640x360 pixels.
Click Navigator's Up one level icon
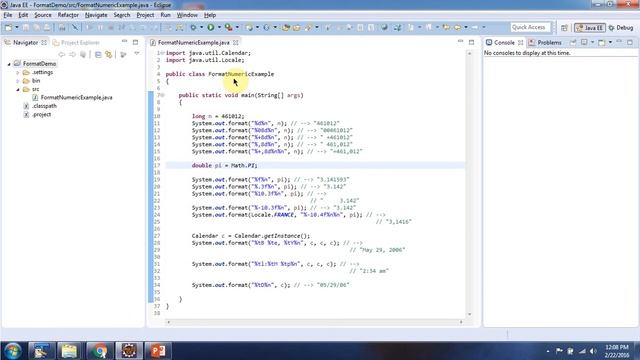point(83,54)
